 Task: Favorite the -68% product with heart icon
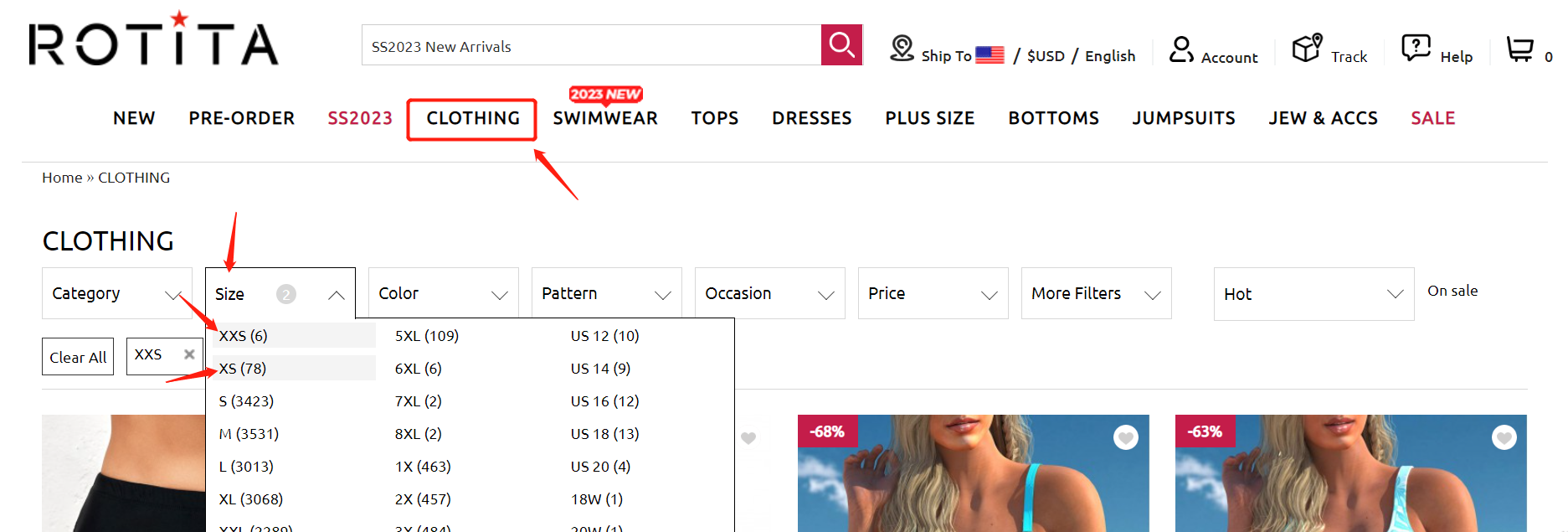coord(1125,437)
